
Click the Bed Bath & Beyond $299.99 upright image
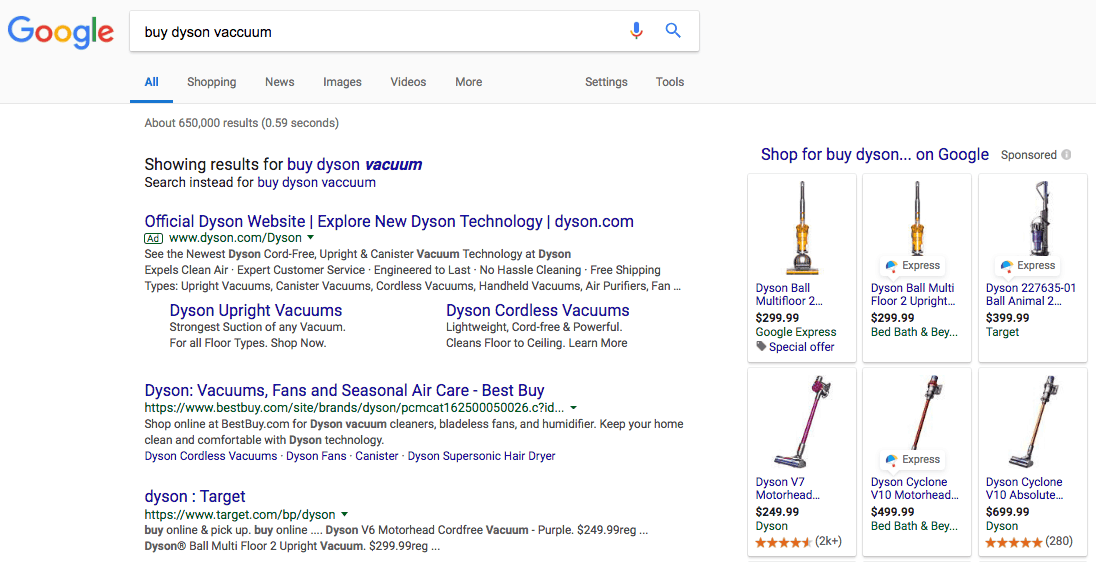pos(917,218)
